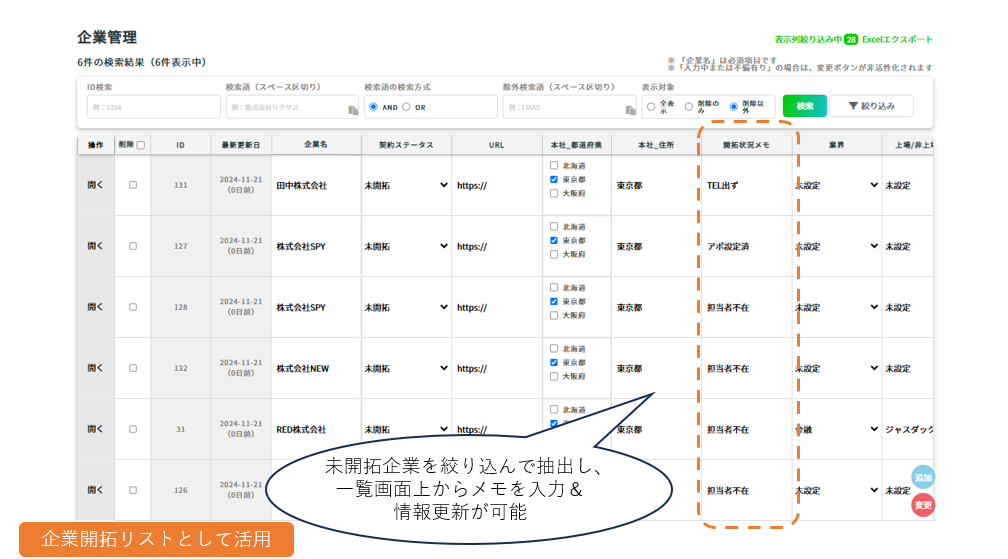Click paste icon in 検索語 search field
The width and height of the screenshot is (1008, 559).
coord(353,110)
